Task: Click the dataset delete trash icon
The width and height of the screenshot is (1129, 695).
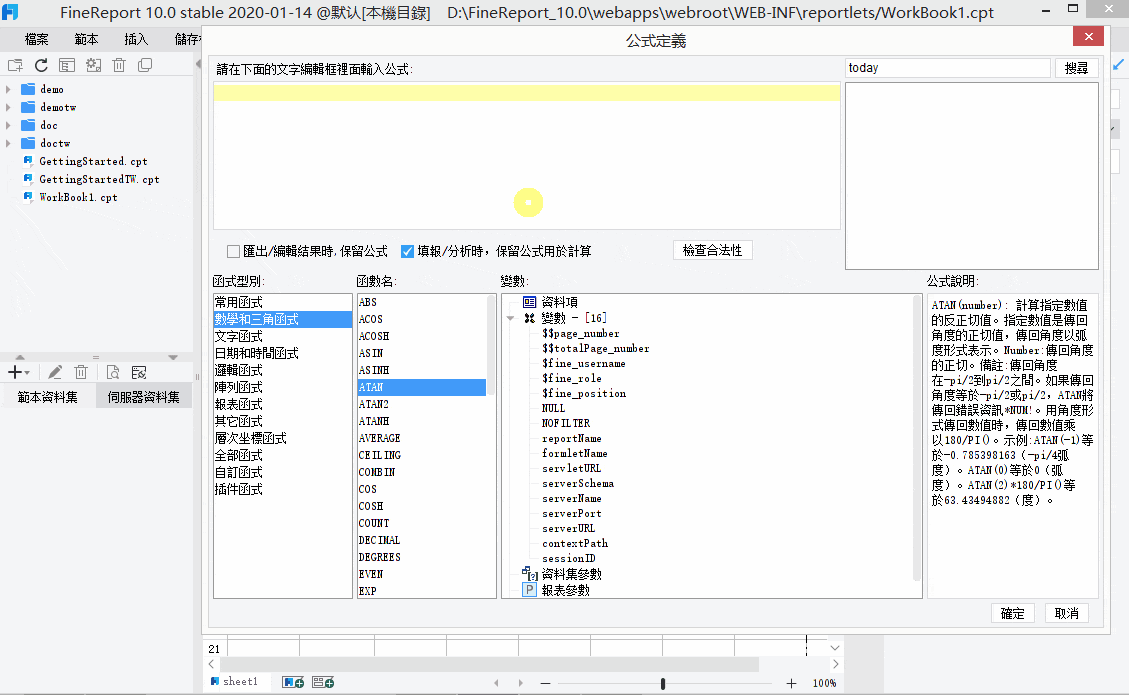Action: click(81, 372)
